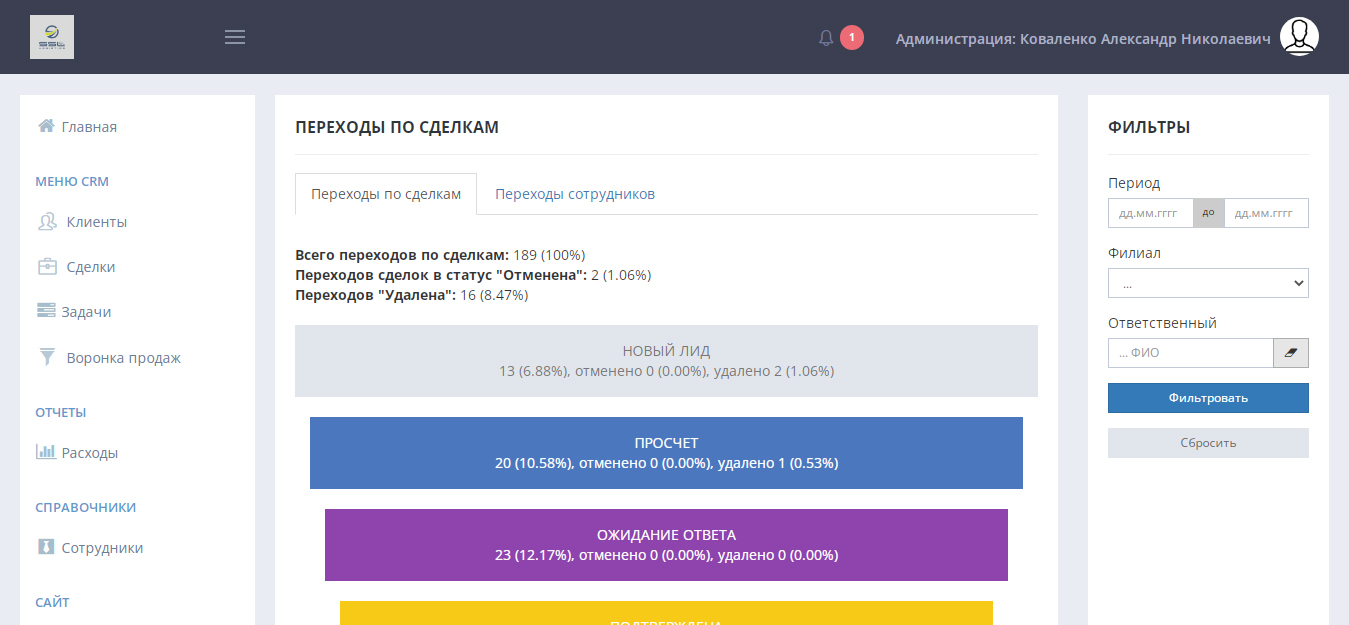
Task: Click the purple Ожидание ответа funnel bar
Action: (x=666, y=545)
